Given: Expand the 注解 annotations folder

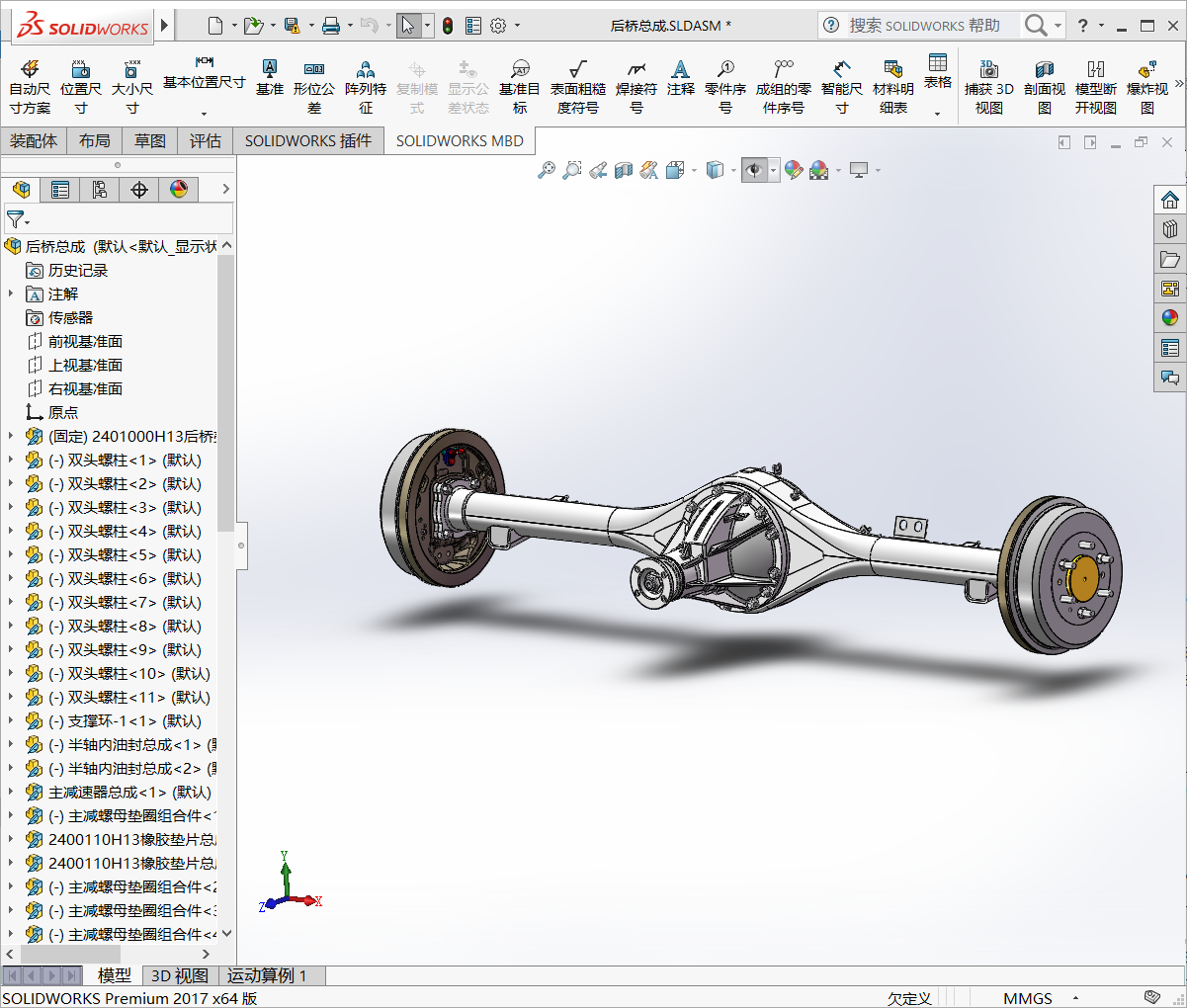Looking at the screenshot, I should 11,294.
